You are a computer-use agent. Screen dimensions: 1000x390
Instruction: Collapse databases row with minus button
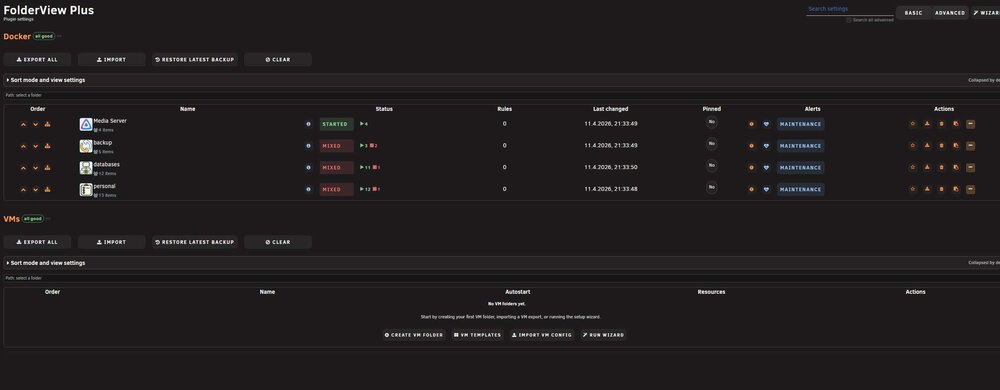point(971,168)
